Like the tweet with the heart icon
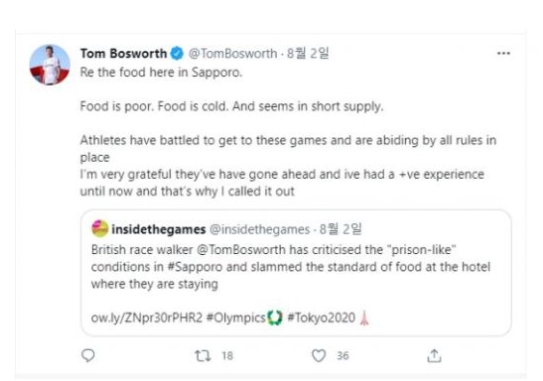 coord(319,356)
